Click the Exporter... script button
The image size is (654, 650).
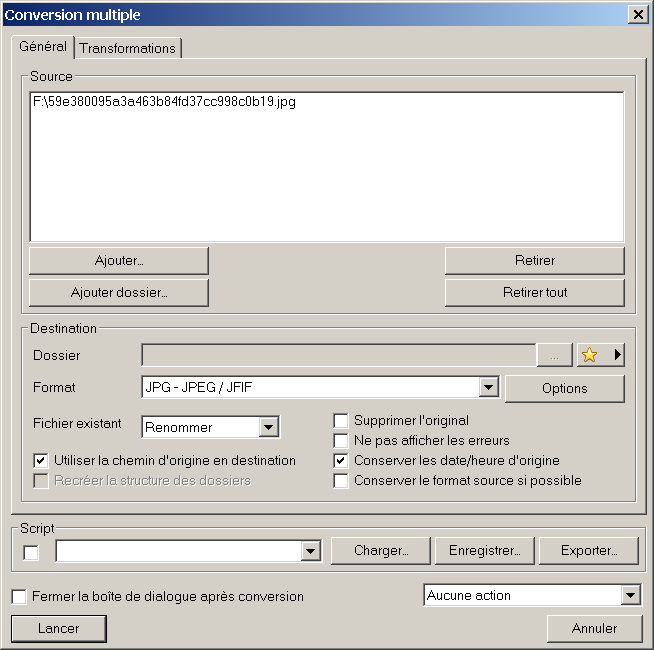click(x=589, y=551)
